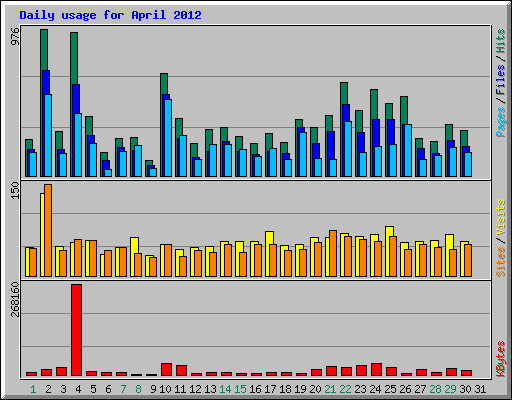
Task: Click the red 'KBytes' legend label
Action: [x=501, y=359]
